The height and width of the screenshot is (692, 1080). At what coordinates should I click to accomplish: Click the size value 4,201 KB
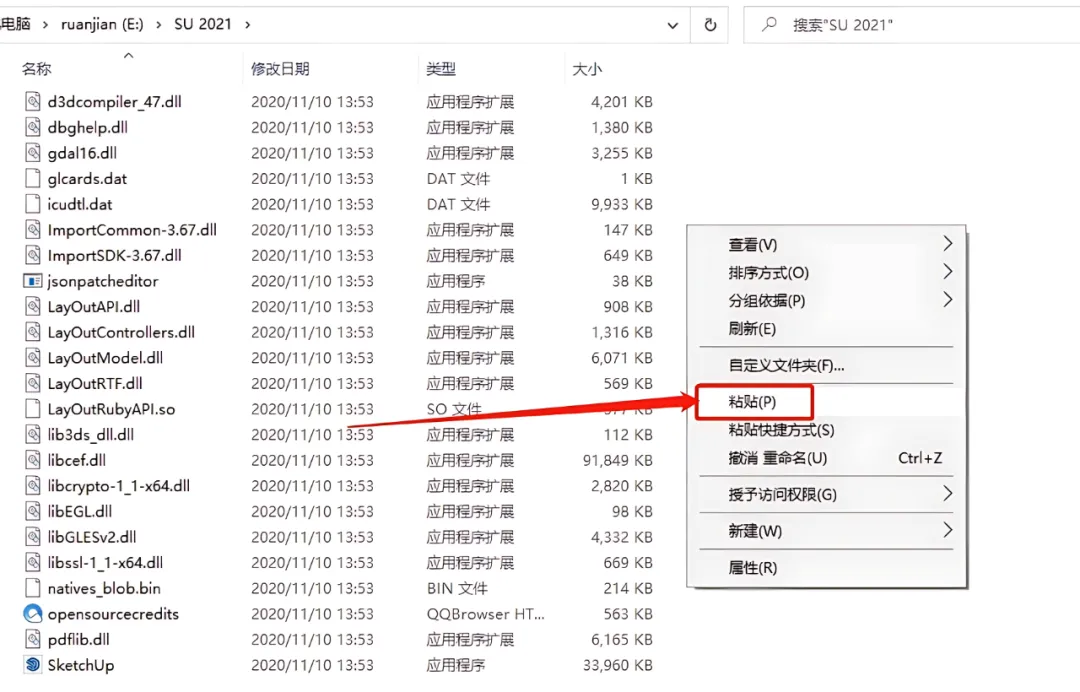pos(621,102)
